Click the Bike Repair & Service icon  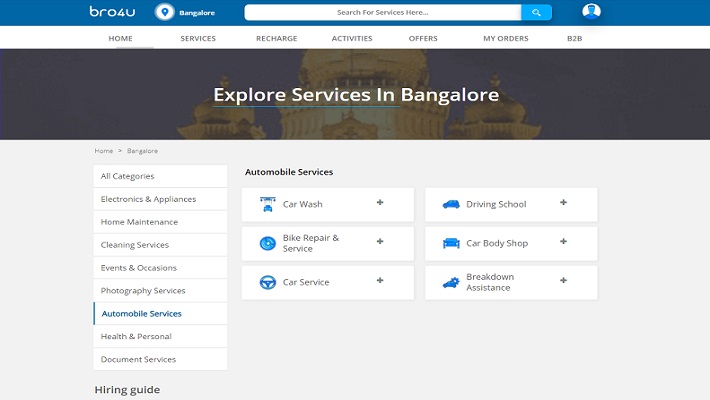(267, 243)
